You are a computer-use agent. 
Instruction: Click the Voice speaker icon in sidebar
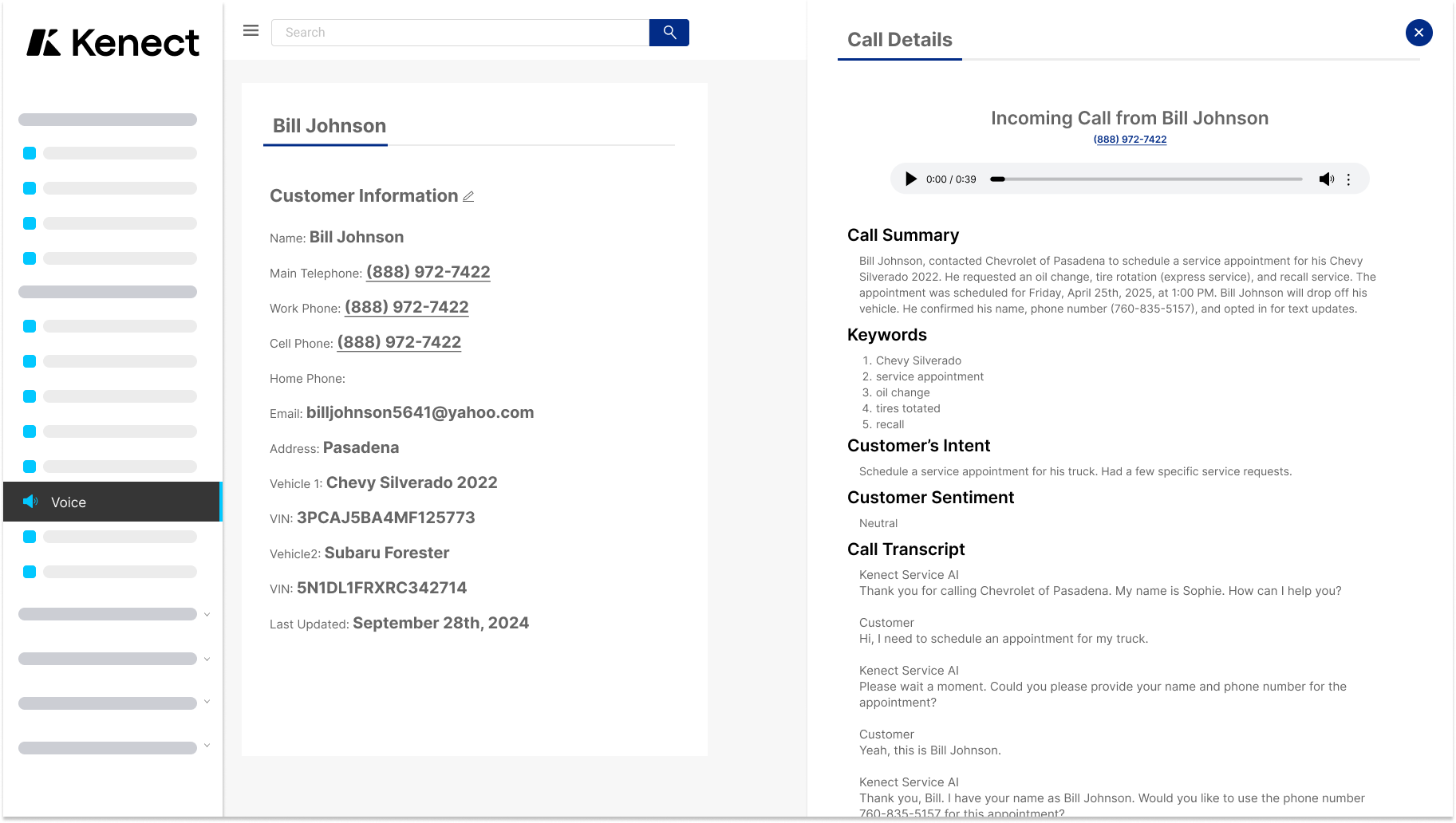click(x=30, y=502)
